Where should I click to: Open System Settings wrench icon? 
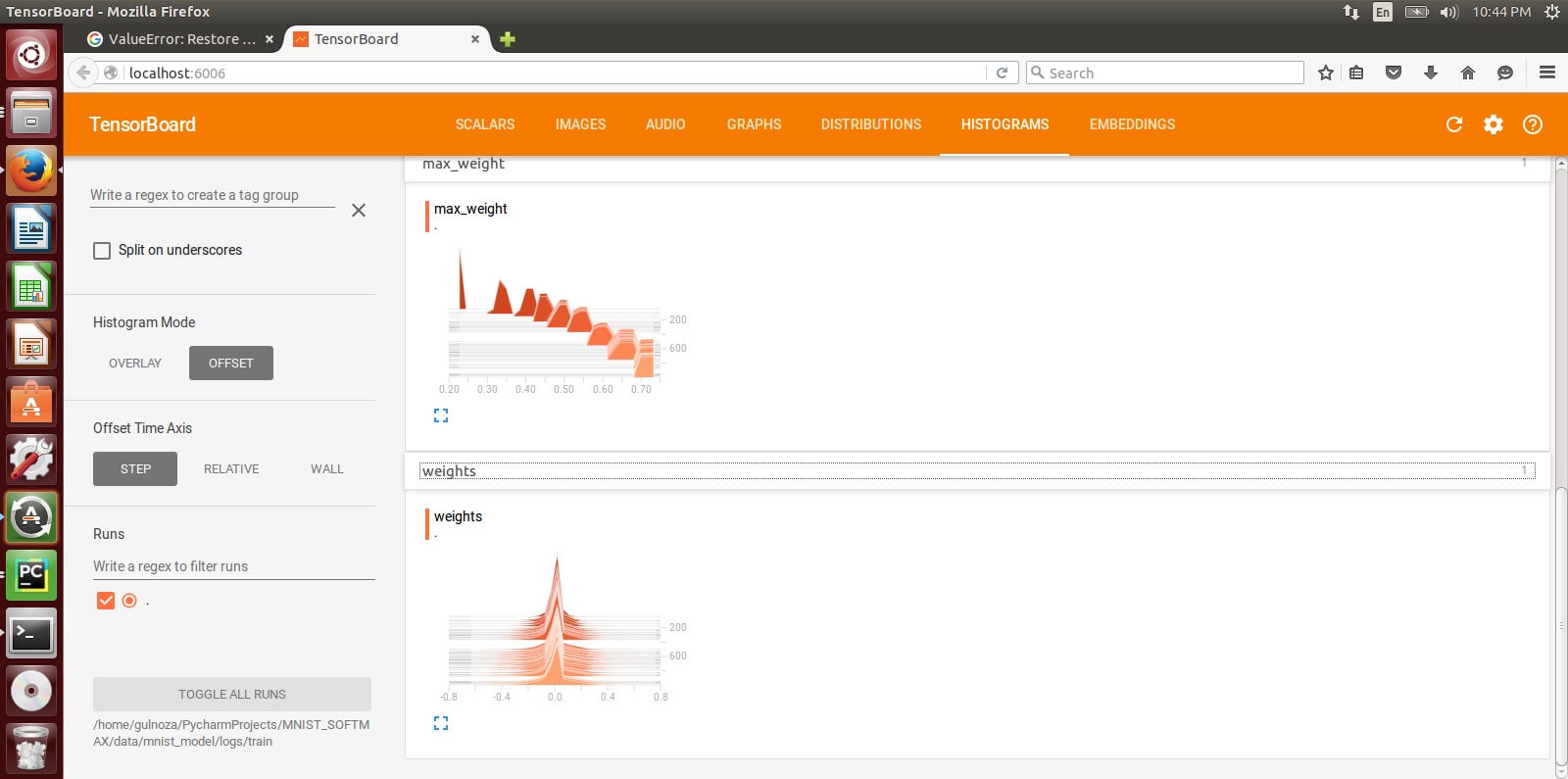[x=31, y=460]
